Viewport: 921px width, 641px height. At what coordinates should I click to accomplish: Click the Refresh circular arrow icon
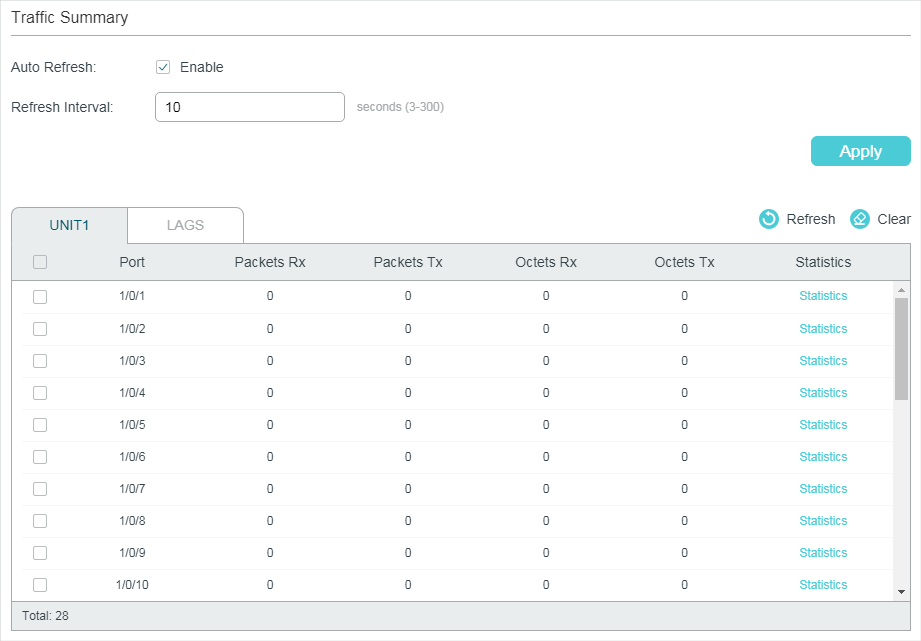point(768,219)
